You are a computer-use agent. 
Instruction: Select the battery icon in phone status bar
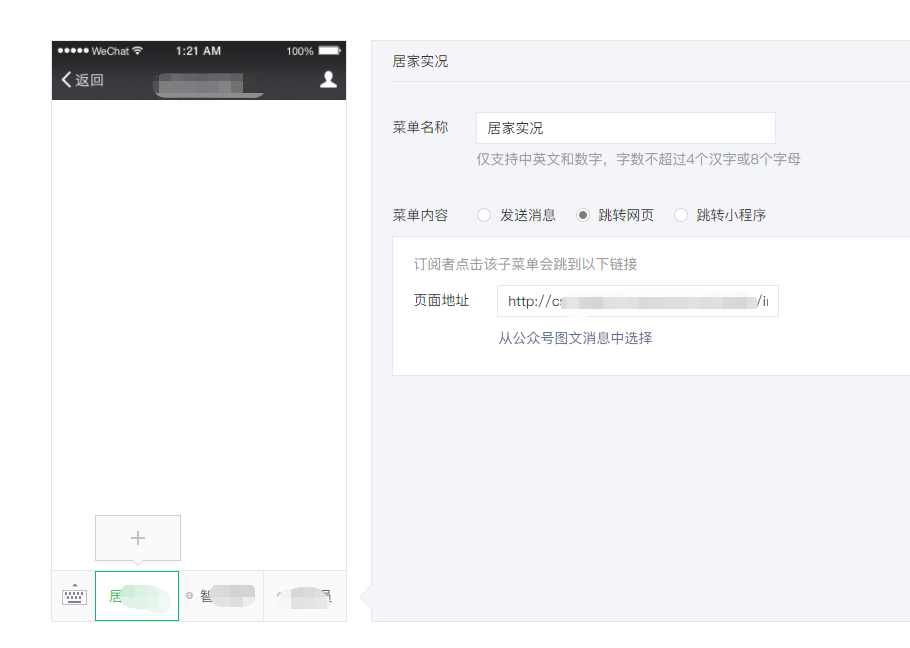(x=329, y=50)
